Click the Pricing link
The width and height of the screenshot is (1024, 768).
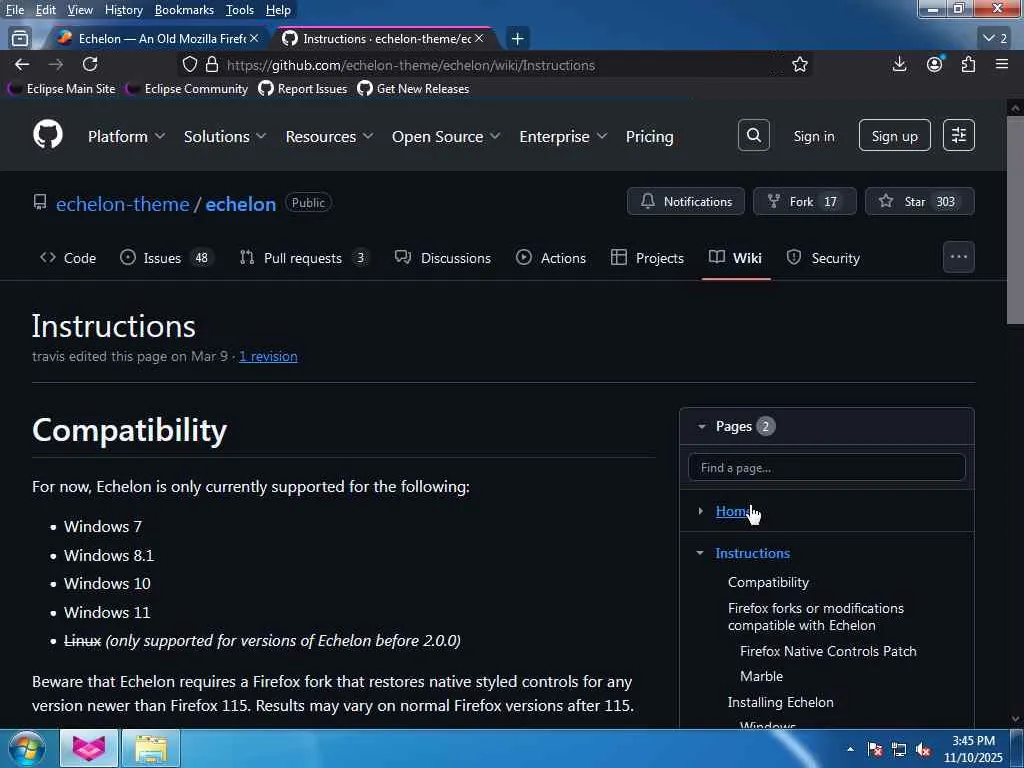click(649, 136)
